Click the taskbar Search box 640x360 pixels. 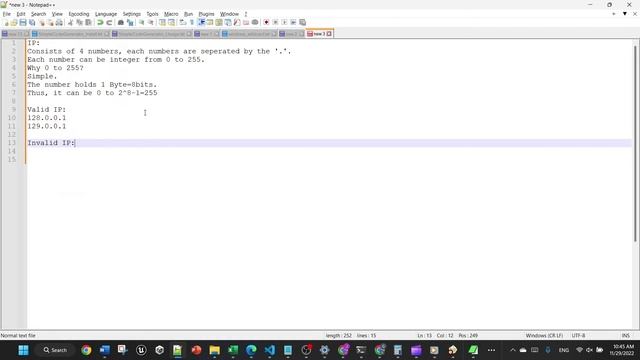click(55, 350)
